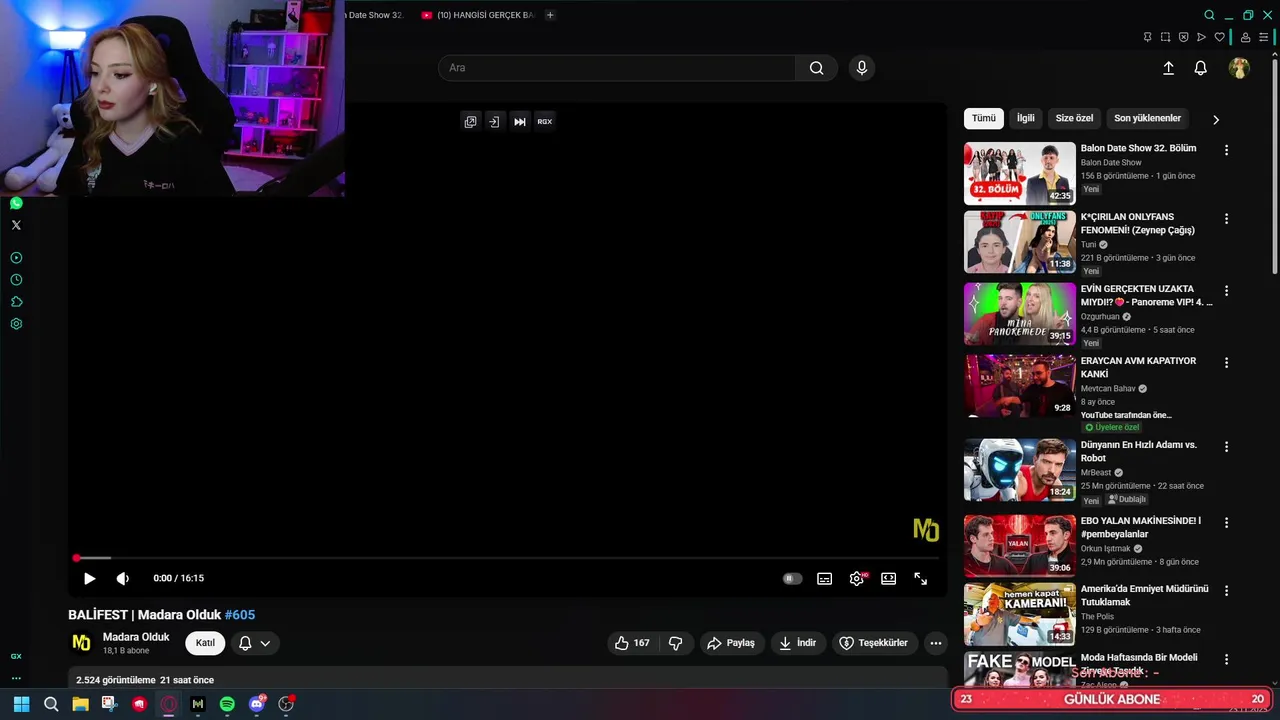Focus the Ara search field
Viewport: 1280px width, 720px height.
coord(617,67)
